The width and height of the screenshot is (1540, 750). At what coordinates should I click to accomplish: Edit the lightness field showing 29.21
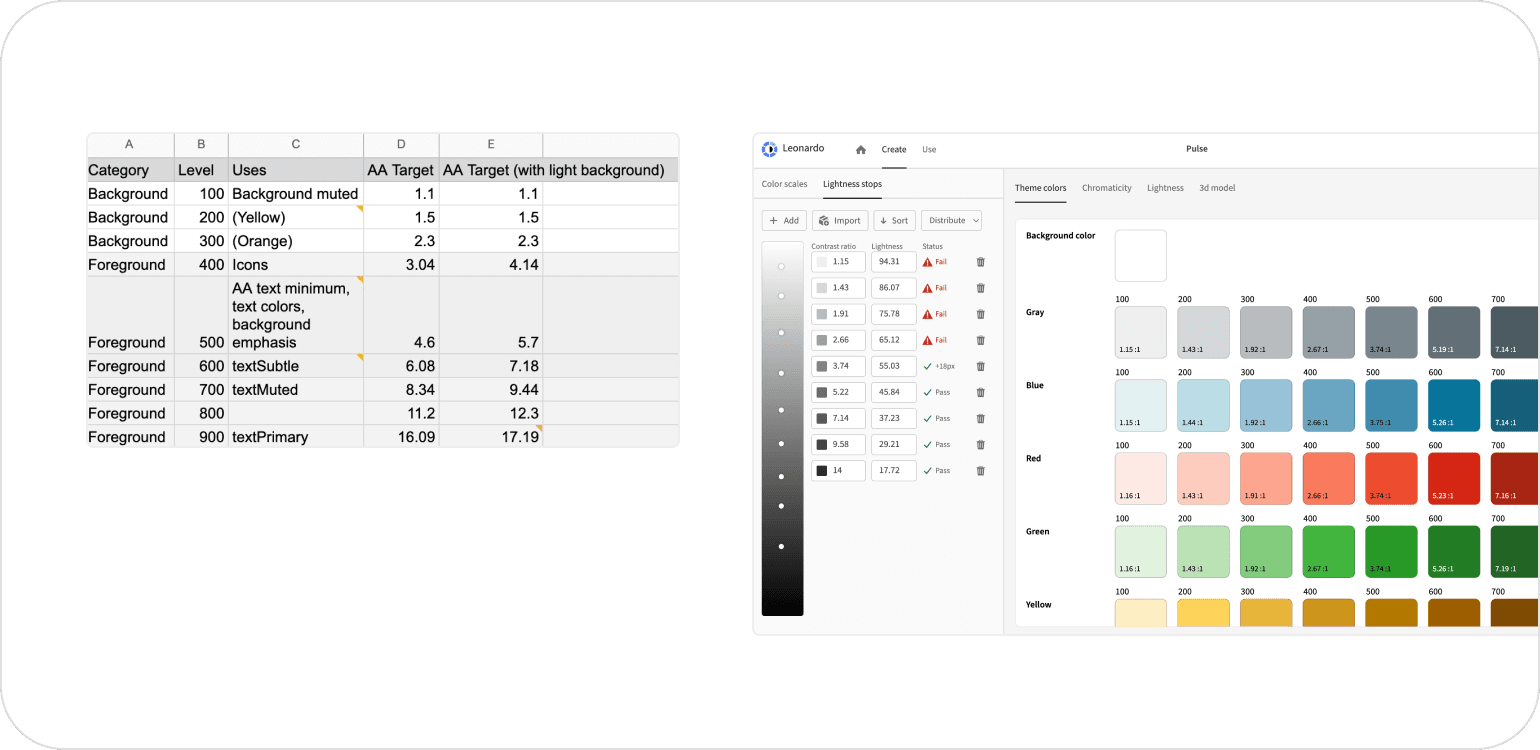894,444
